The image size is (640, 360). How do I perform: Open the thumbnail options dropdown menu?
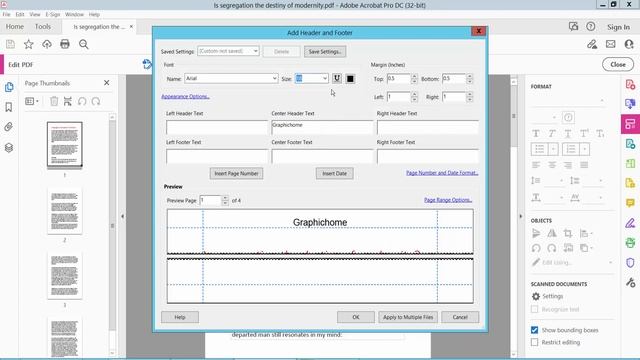[x=32, y=101]
